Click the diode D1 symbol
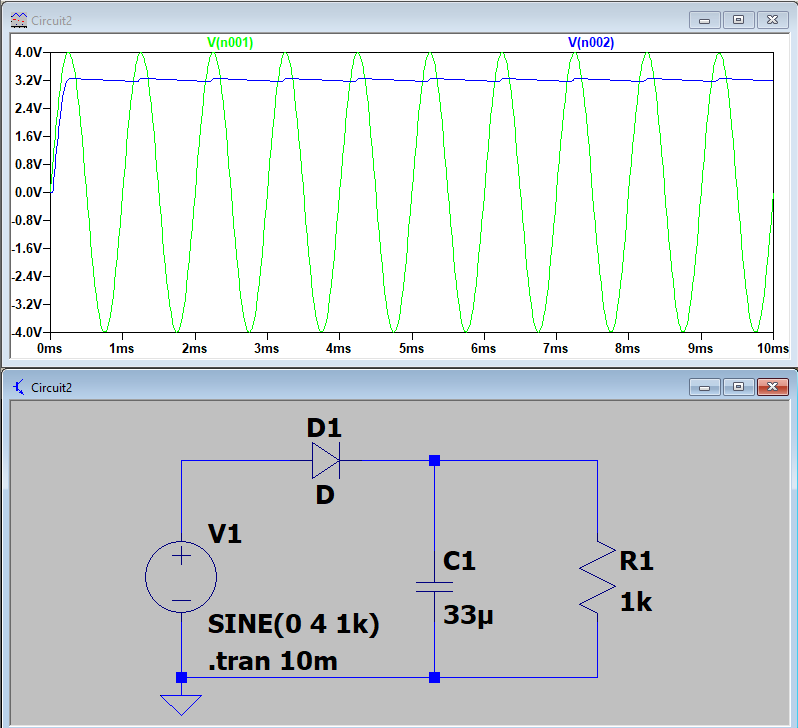Screen dimensions: 798x728 pos(325,461)
